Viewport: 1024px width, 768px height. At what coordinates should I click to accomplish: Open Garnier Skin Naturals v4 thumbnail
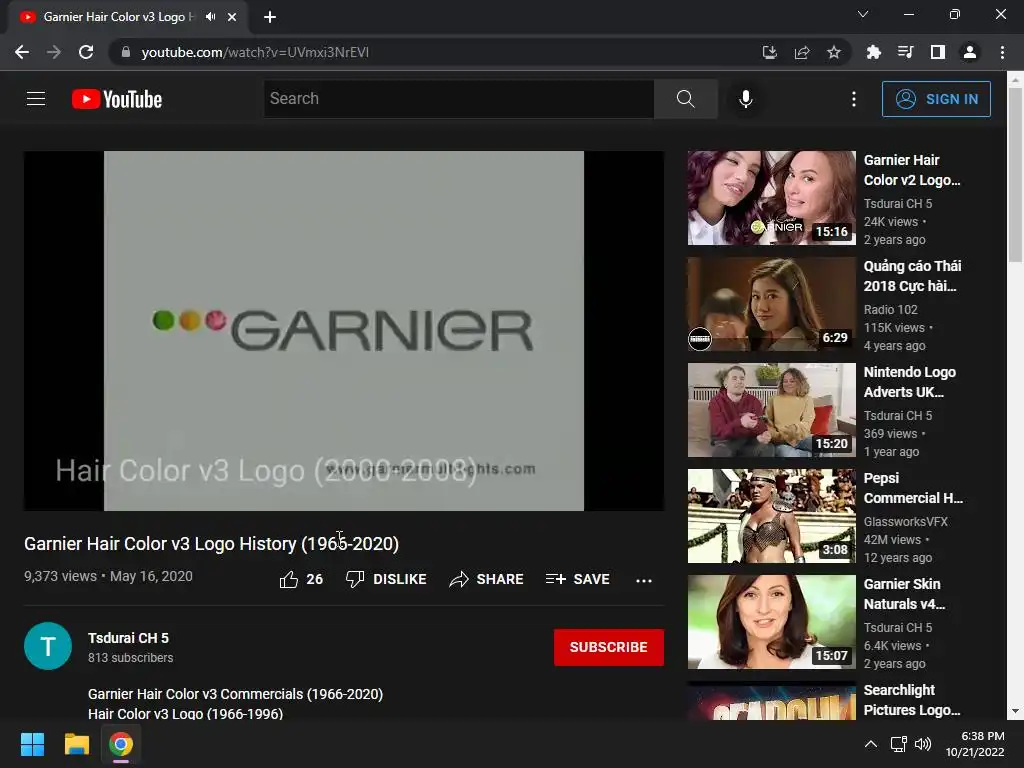(x=771, y=622)
